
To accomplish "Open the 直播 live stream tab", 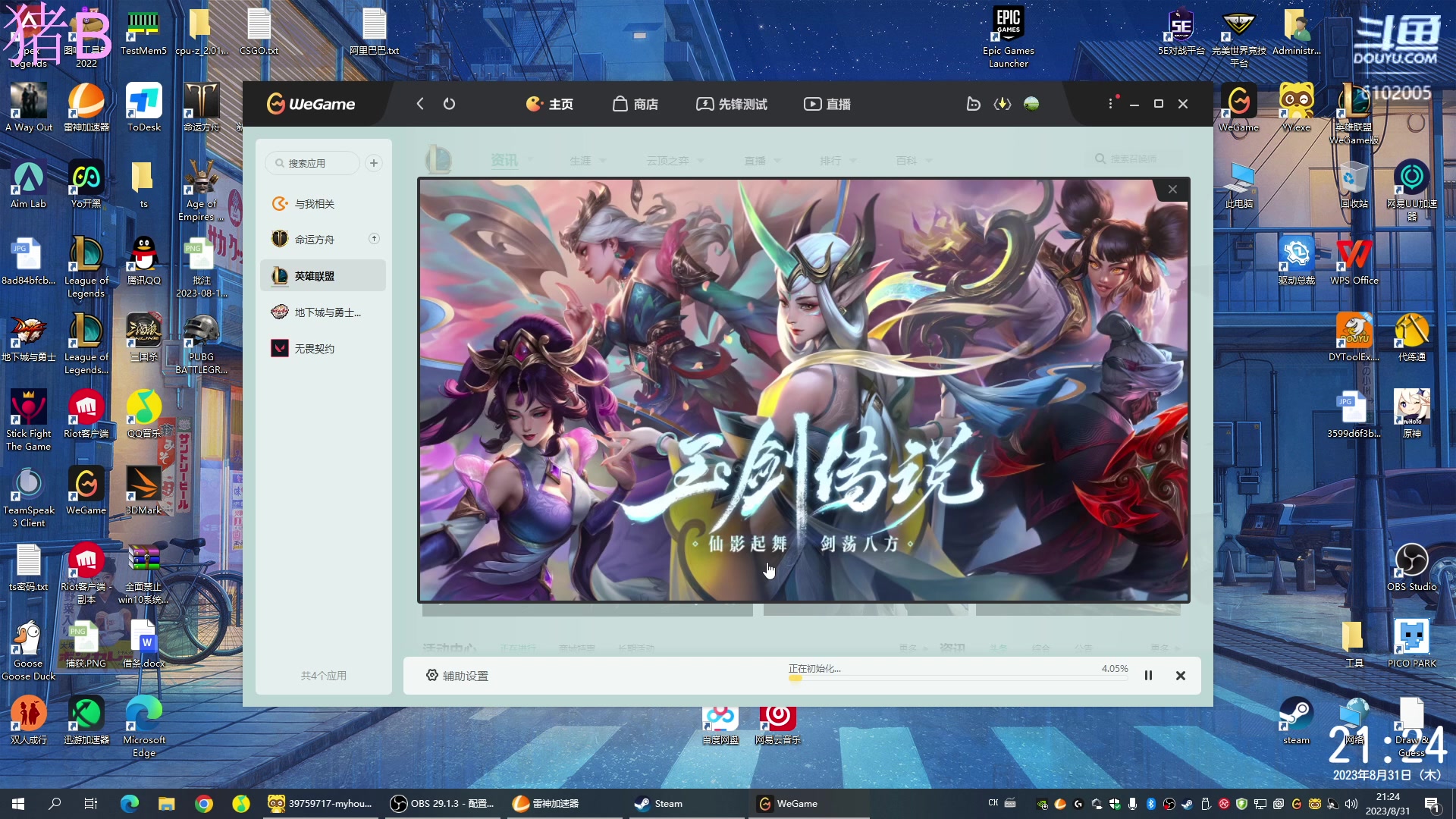I will 827,104.
